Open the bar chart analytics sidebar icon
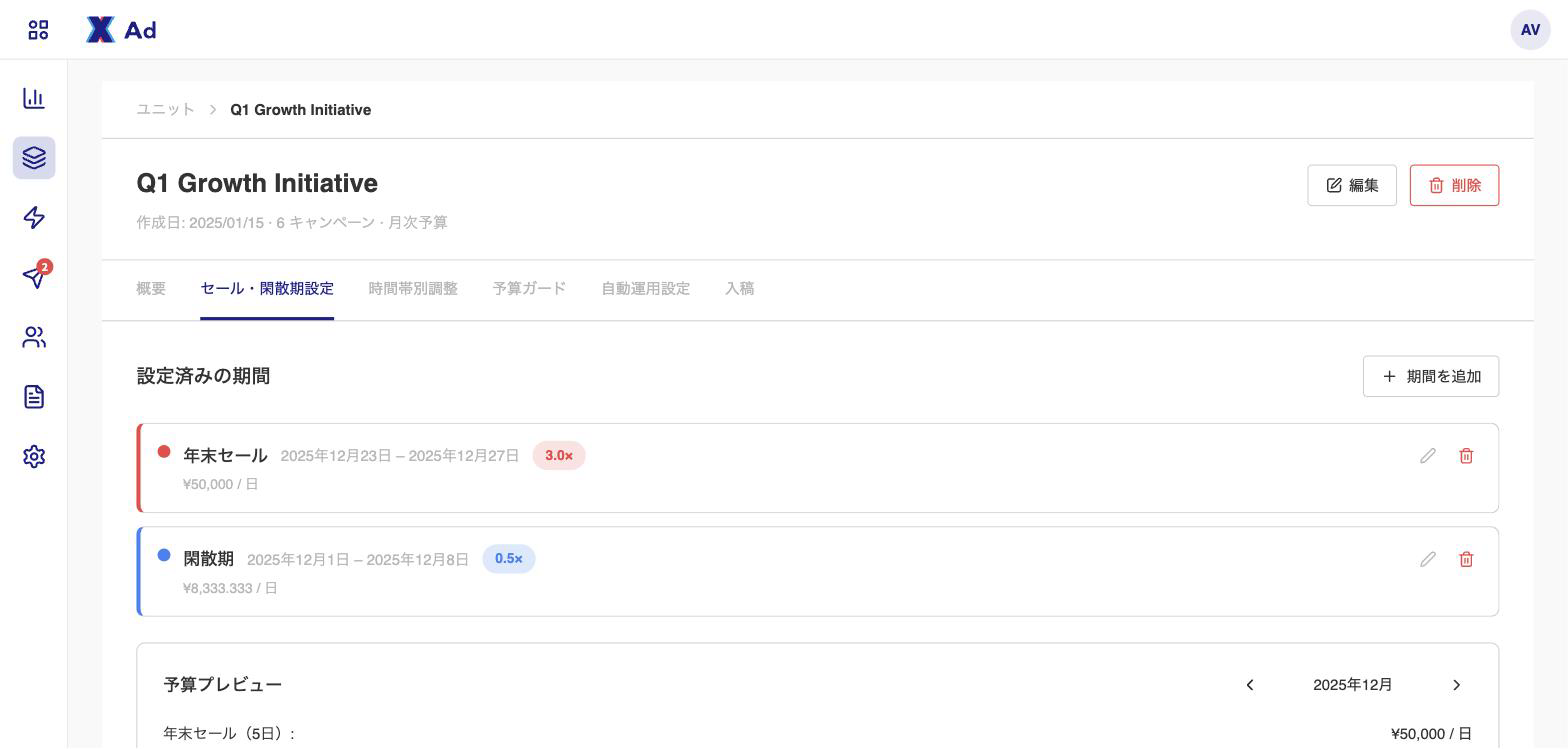The width and height of the screenshot is (1568, 749). click(34, 98)
